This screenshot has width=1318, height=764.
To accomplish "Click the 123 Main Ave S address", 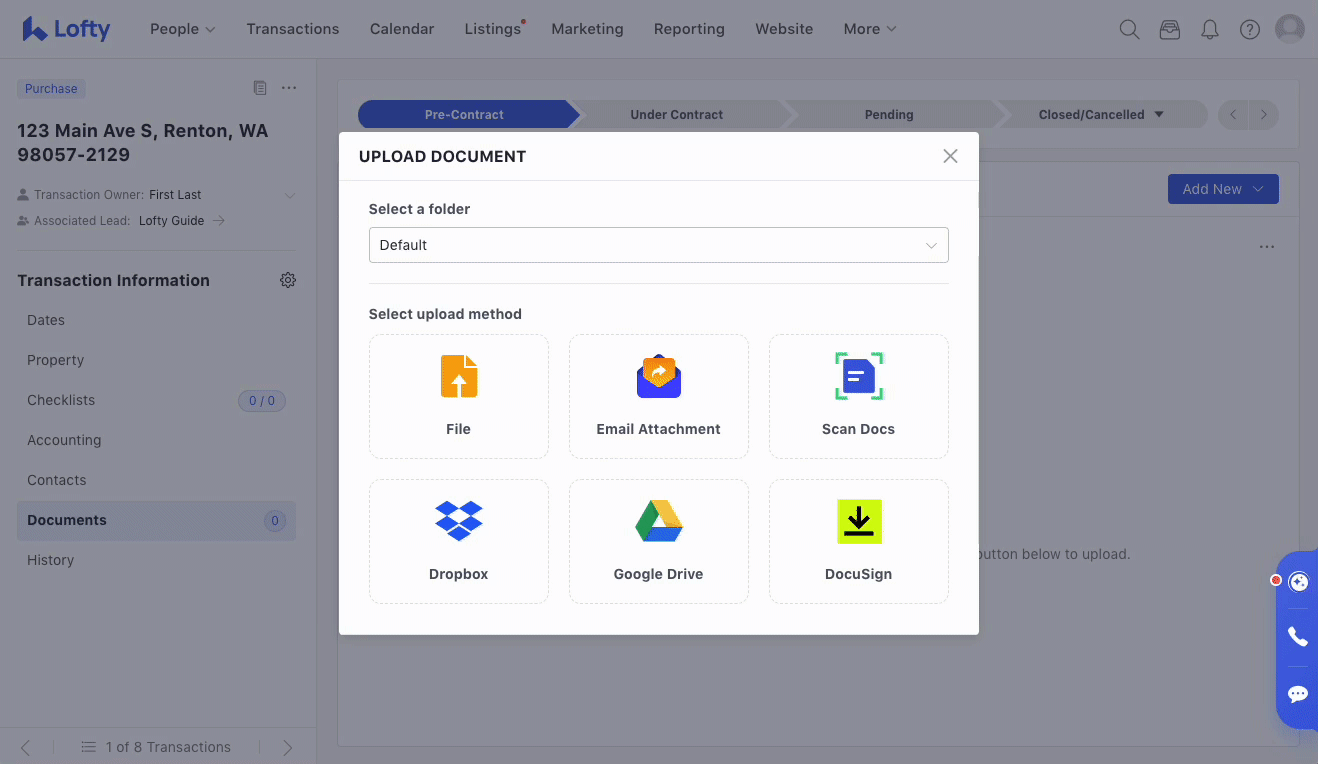I will coord(143,143).
